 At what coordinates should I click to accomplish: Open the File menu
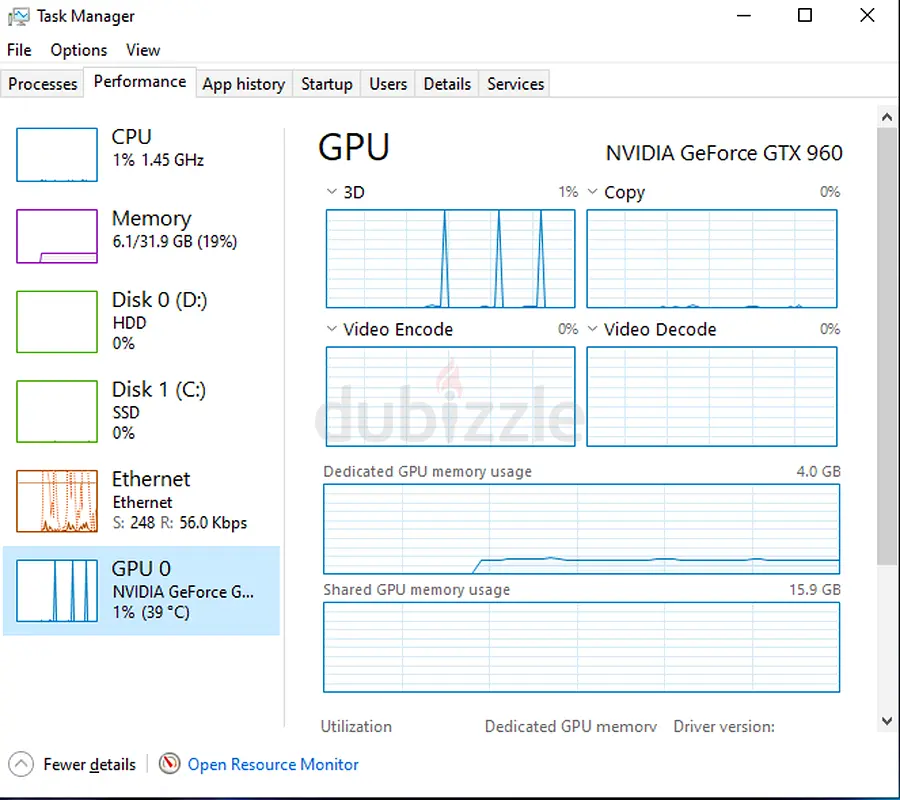click(x=19, y=50)
